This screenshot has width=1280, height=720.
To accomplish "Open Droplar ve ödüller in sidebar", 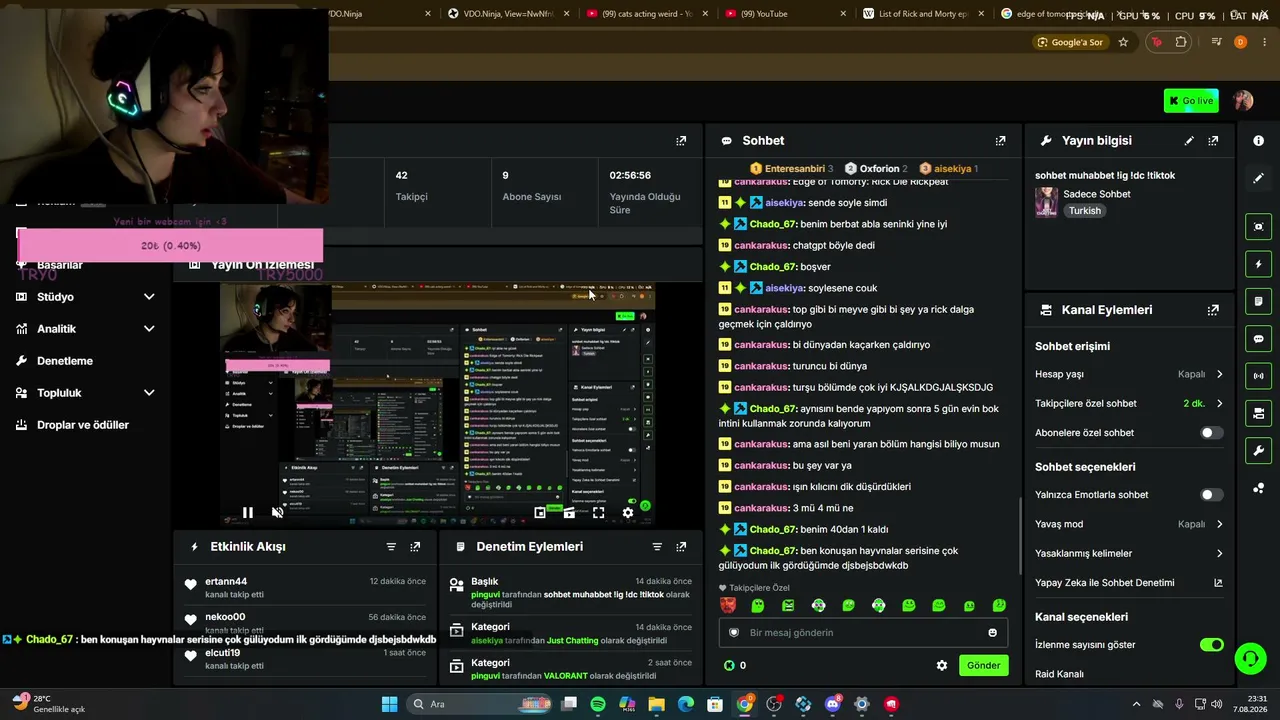I will tap(83, 425).
